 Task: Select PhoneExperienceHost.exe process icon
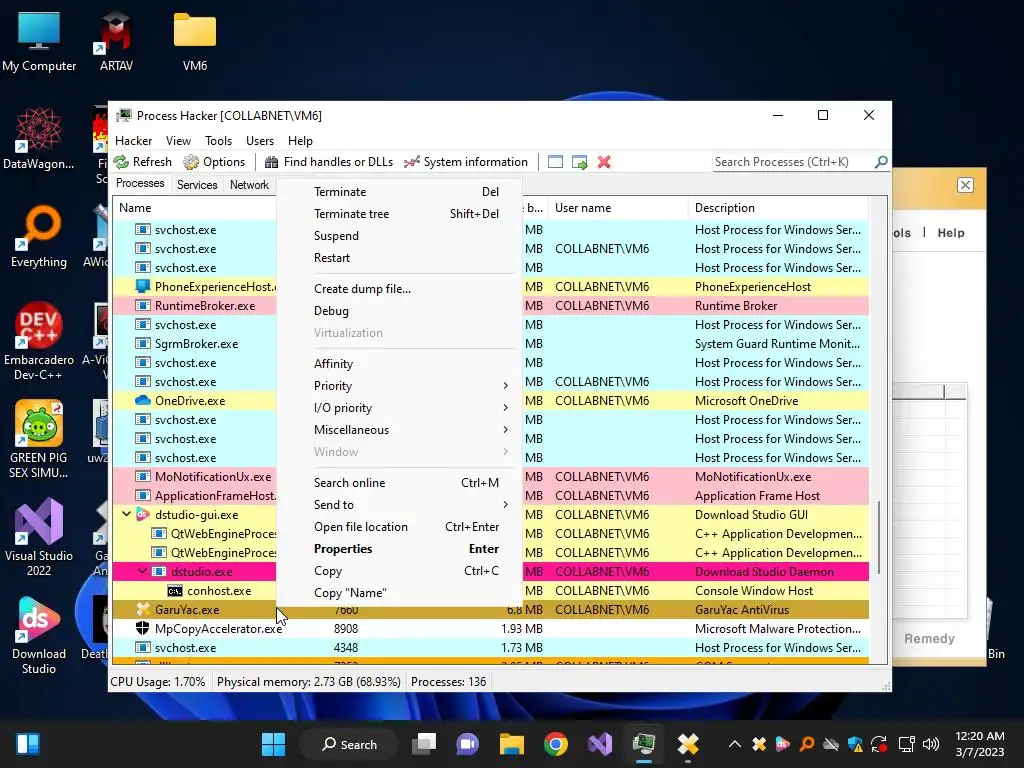(x=142, y=286)
